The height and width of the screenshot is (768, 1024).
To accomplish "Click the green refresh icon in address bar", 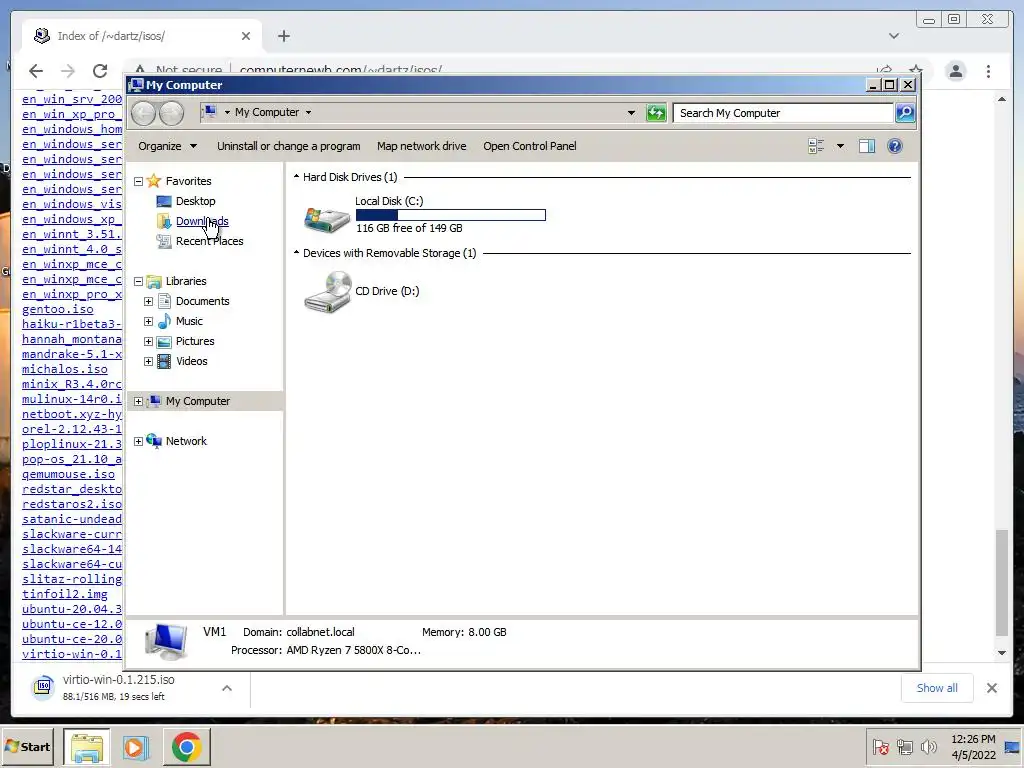I will coord(656,113).
